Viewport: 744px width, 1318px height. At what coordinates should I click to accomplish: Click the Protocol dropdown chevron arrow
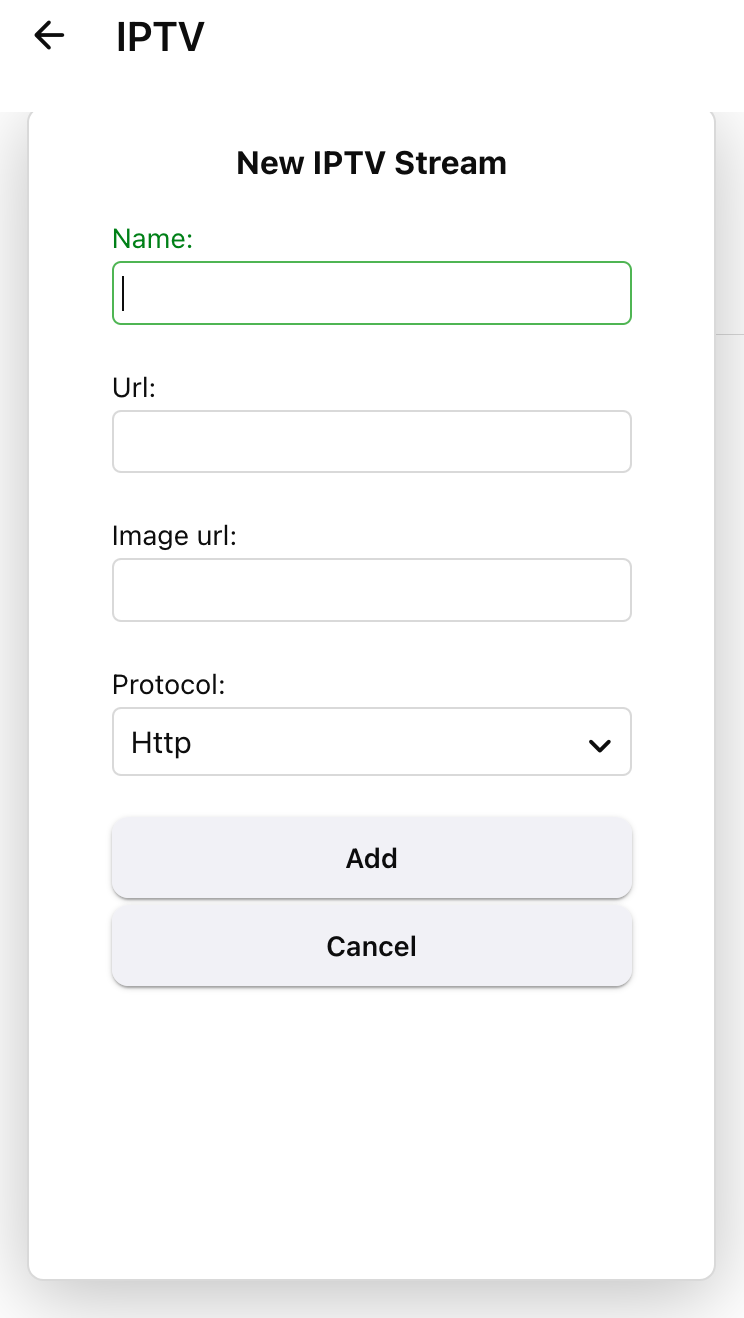click(599, 745)
